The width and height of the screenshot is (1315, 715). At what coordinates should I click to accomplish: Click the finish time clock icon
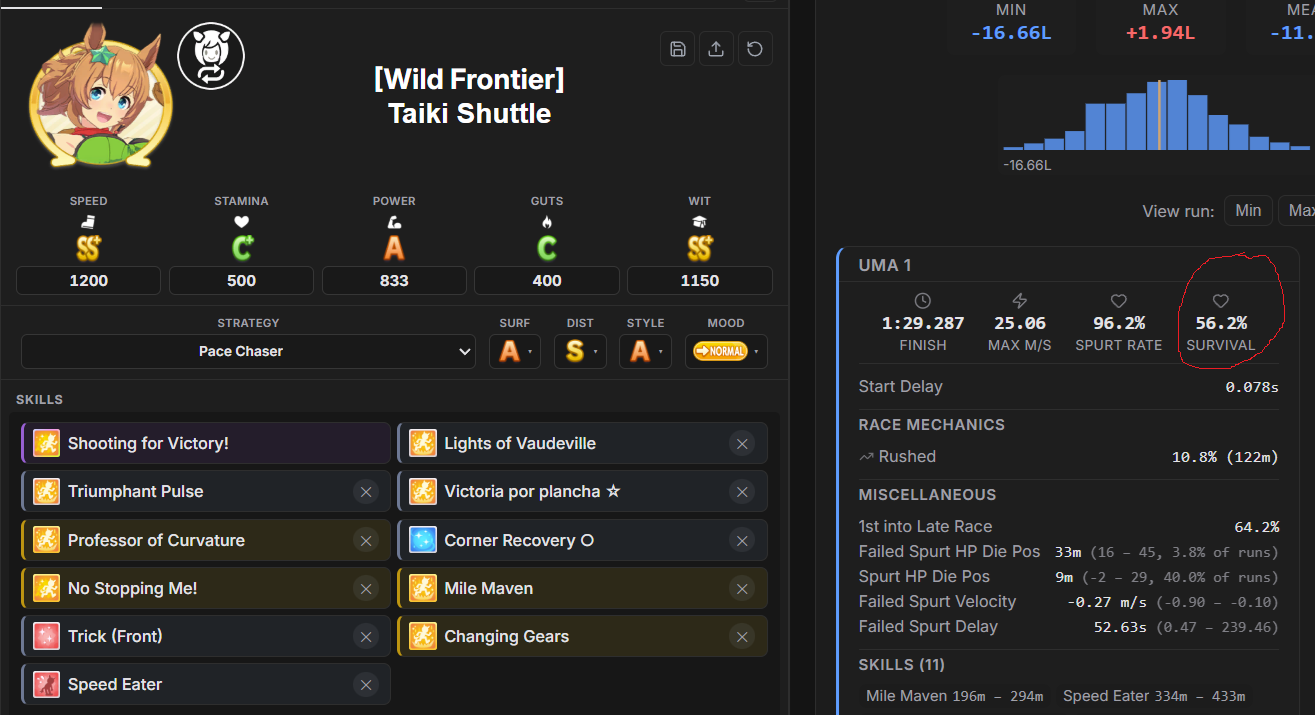(x=922, y=301)
